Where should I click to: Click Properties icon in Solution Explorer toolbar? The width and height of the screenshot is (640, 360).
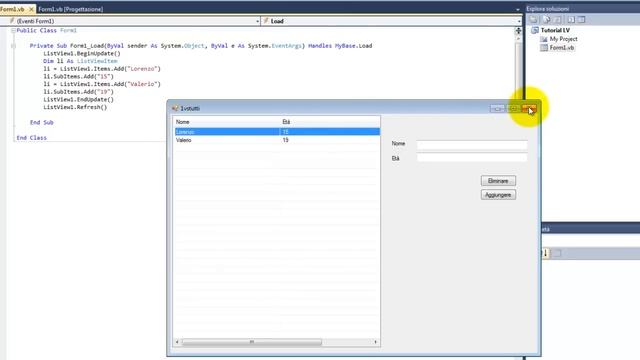coord(533,20)
